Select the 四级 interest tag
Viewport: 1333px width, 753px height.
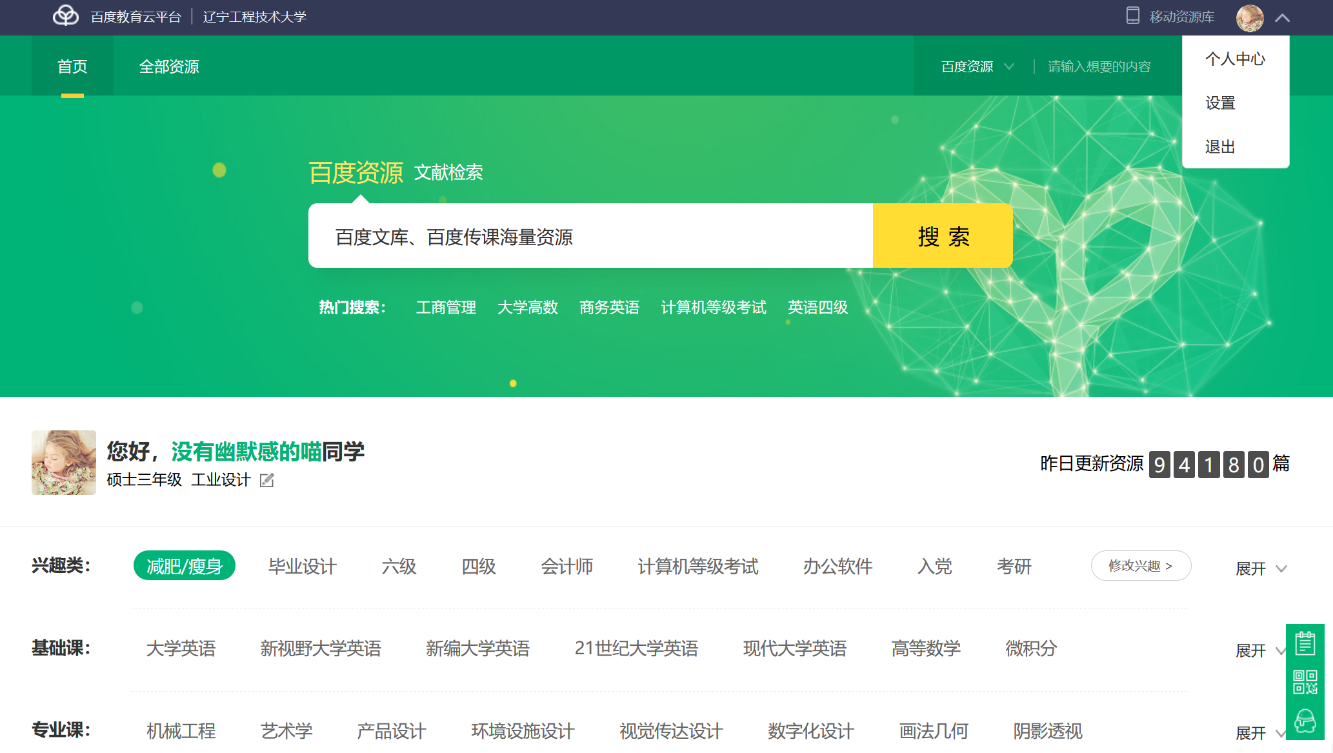point(479,567)
